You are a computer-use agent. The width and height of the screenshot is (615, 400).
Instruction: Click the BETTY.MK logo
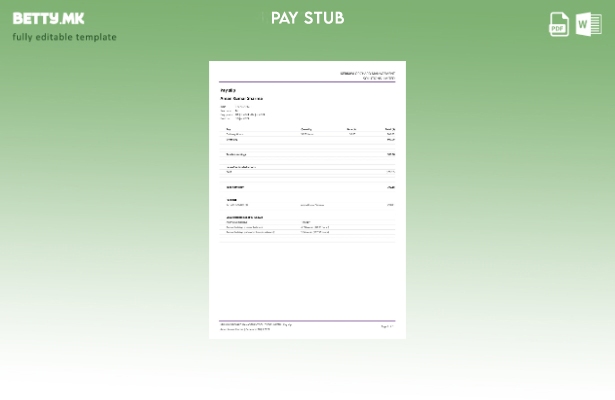[x=48, y=18]
